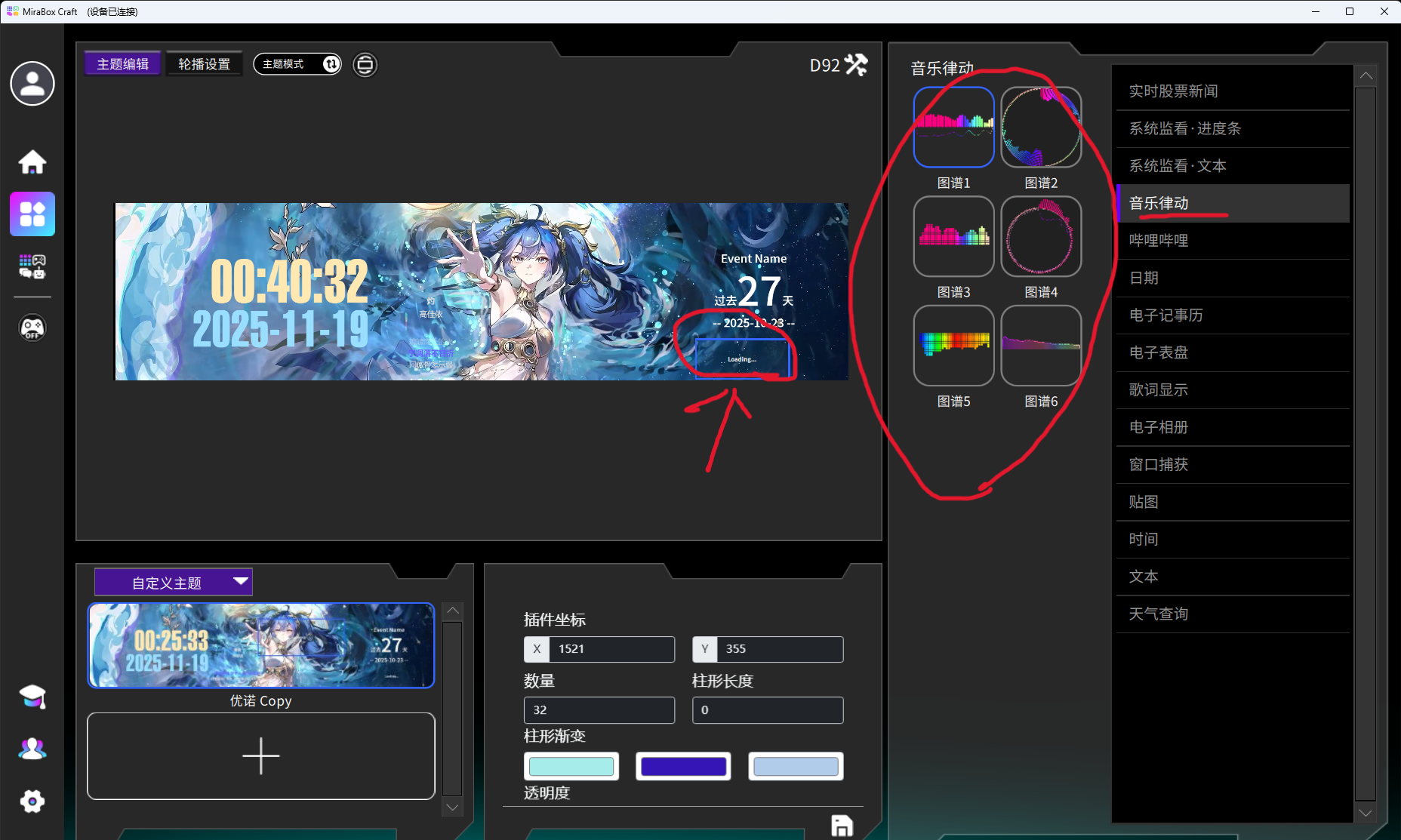Click the 柱形长度 input field
The height and width of the screenshot is (840, 1401).
click(x=768, y=710)
